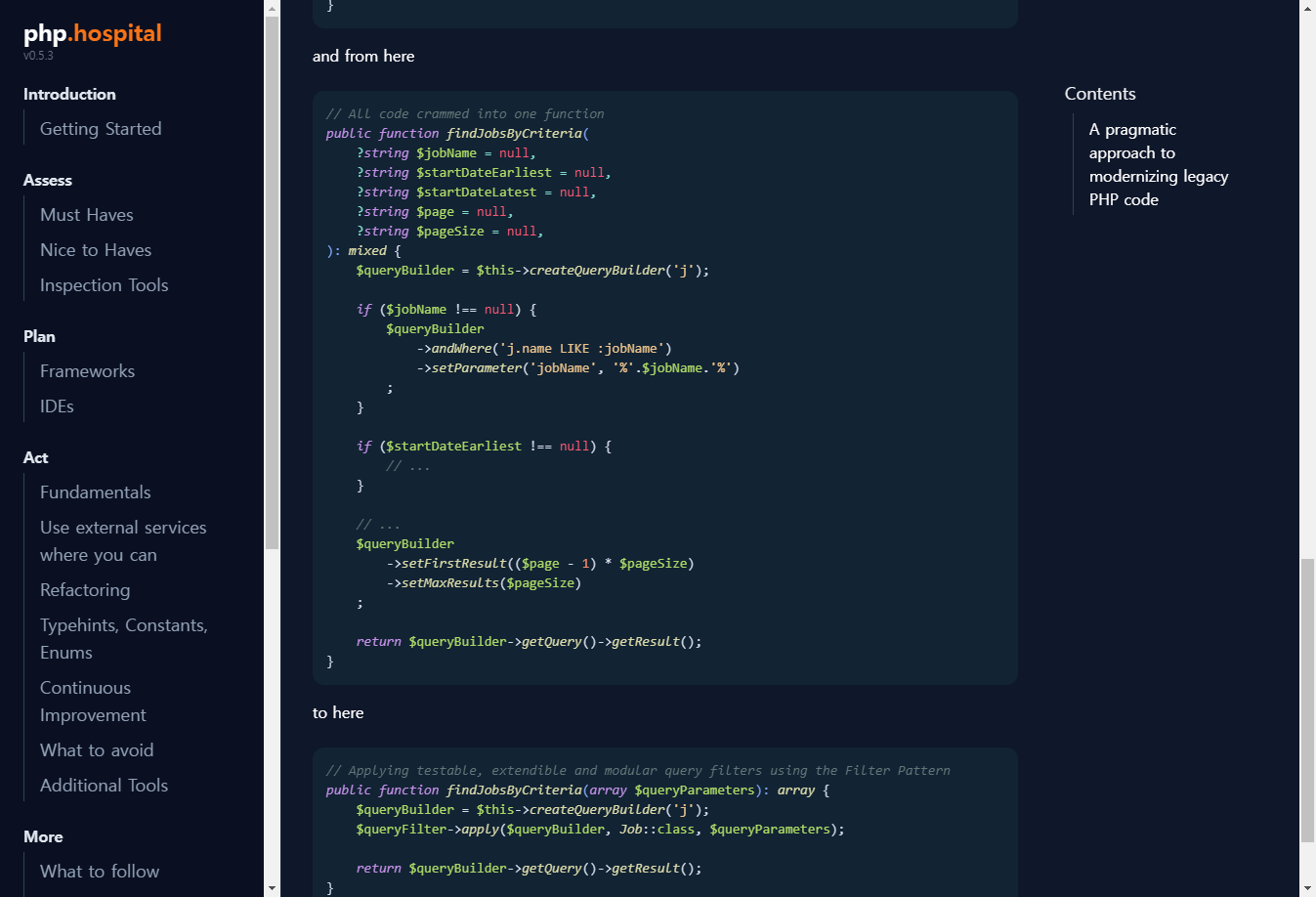
Task: Open Nice to Haves page
Action: (96, 250)
